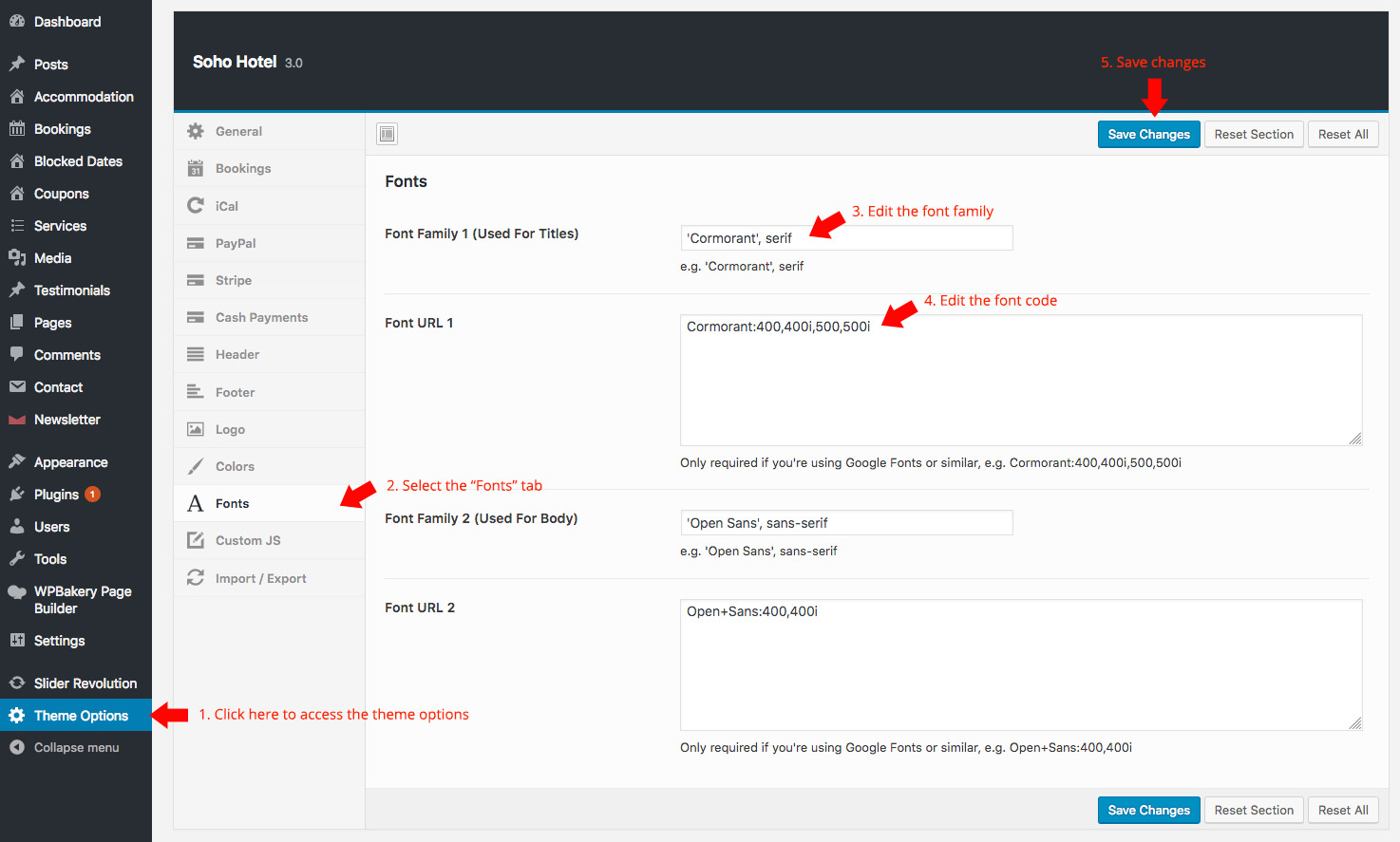Image resolution: width=1400 pixels, height=842 pixels.
Task: Collapse the WordPress admin menu
Action: [76, 748]
